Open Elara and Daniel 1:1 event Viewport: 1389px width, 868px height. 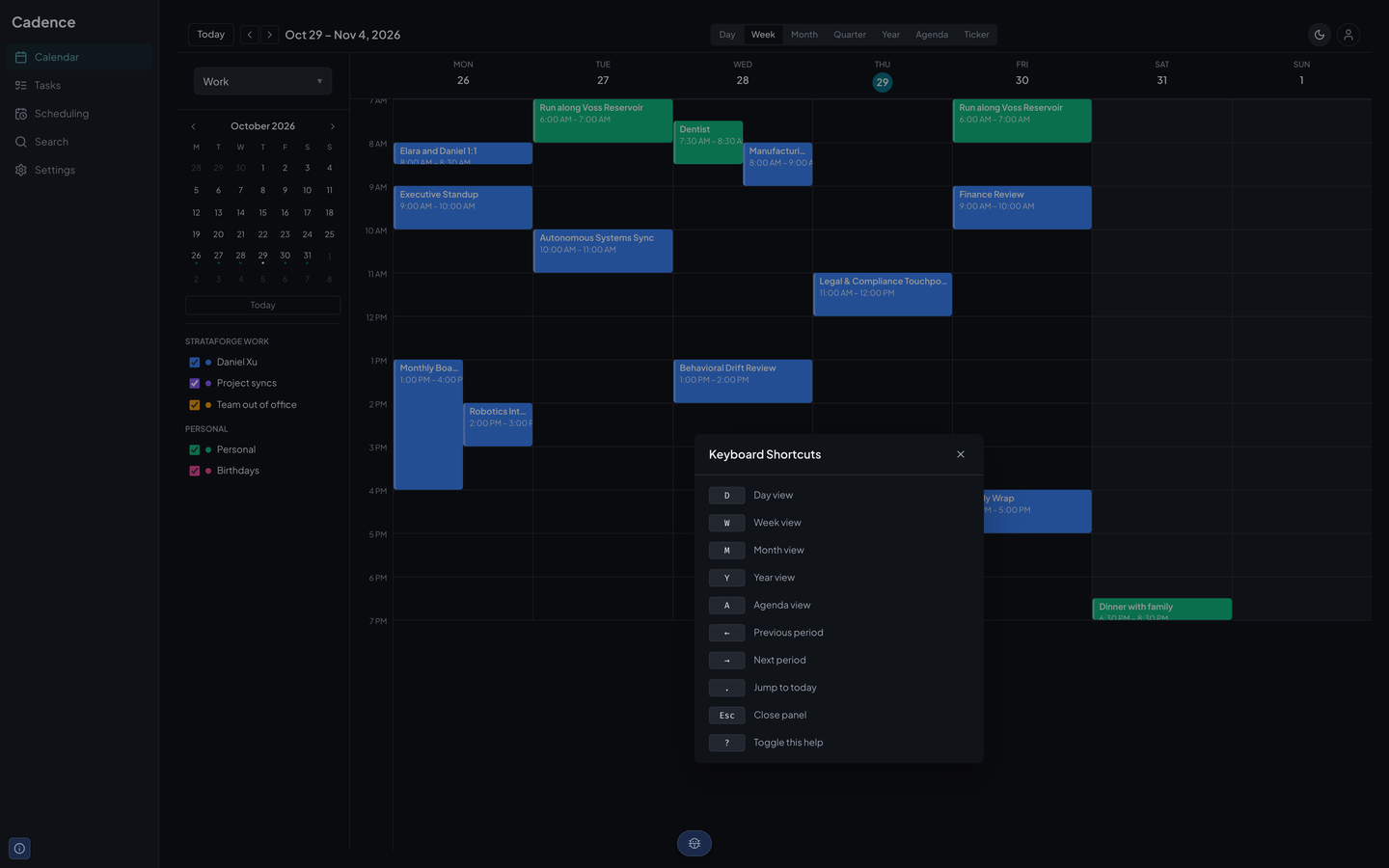(463, 153)
